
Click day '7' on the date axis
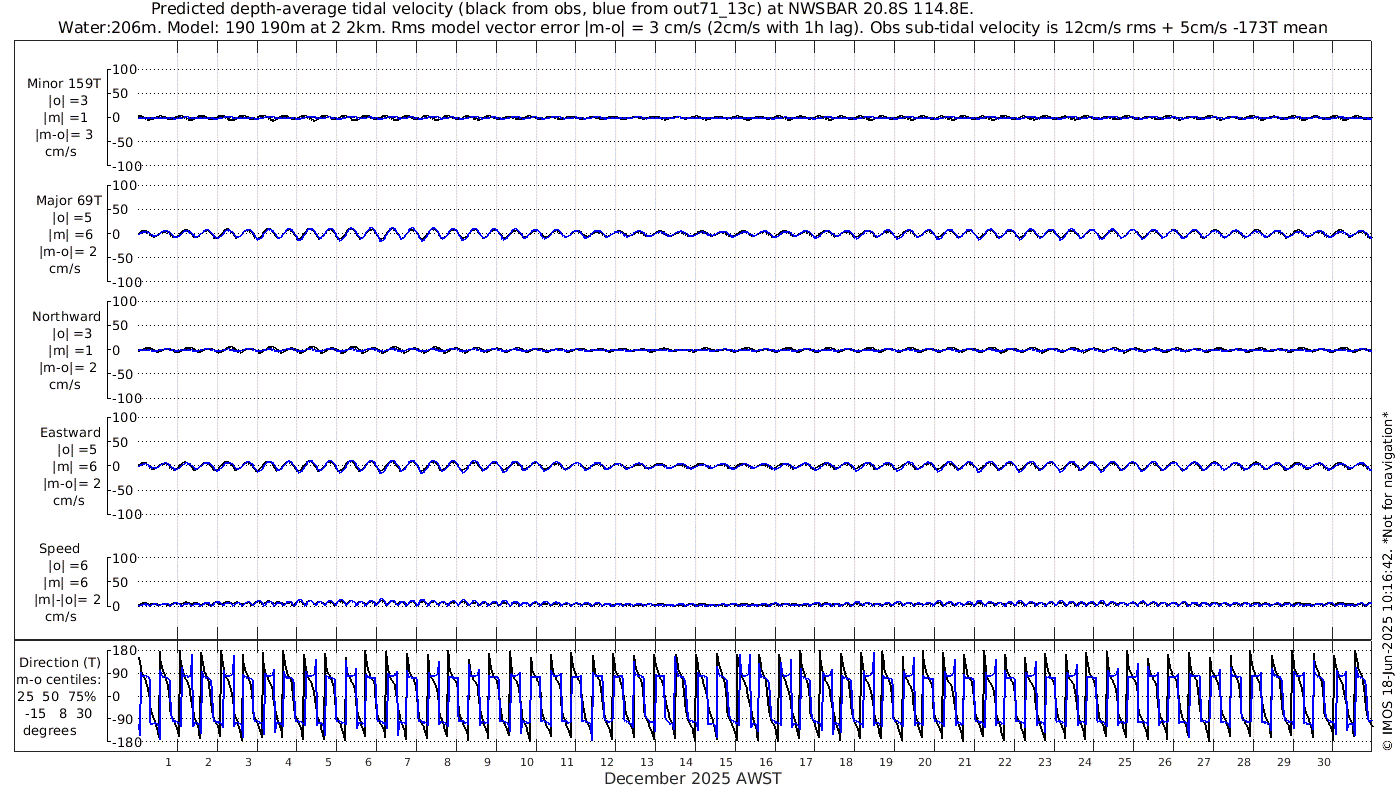point(407,762)
